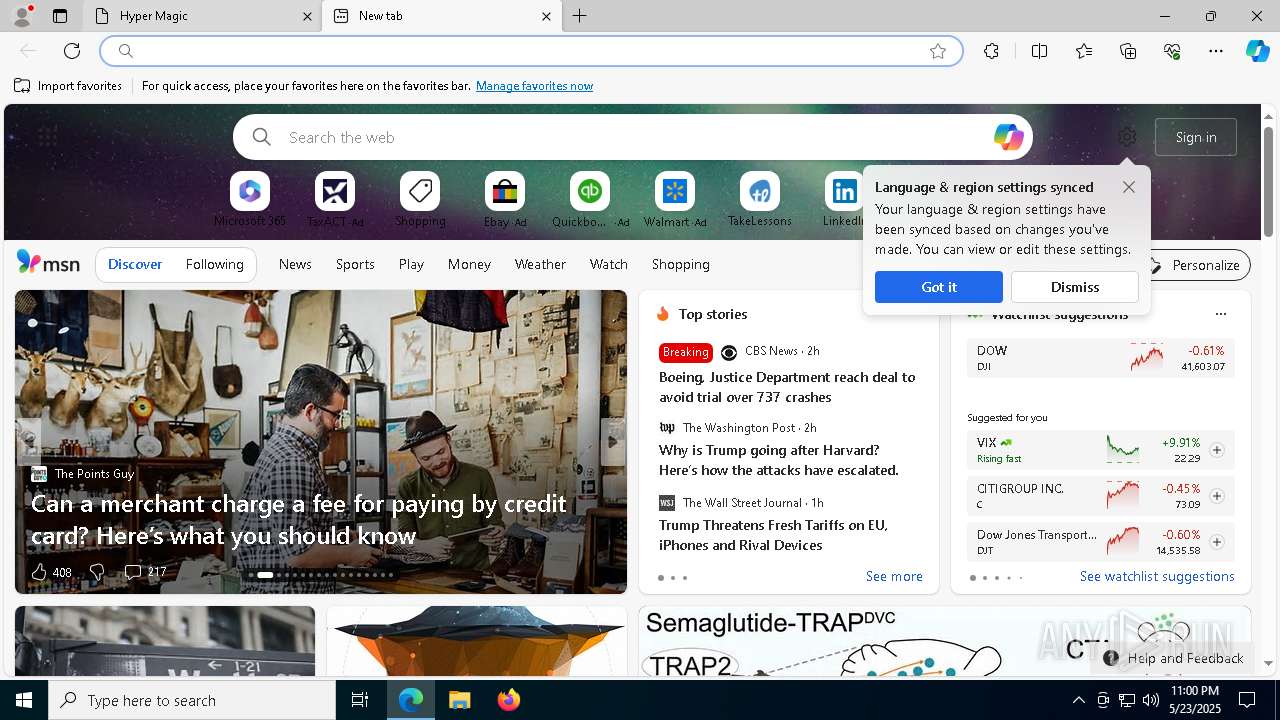Image resolution: width=1280 pixels, height=720 pixels.
Task: Open Microsoft 365 shortcut
Action: pos(250,199)
